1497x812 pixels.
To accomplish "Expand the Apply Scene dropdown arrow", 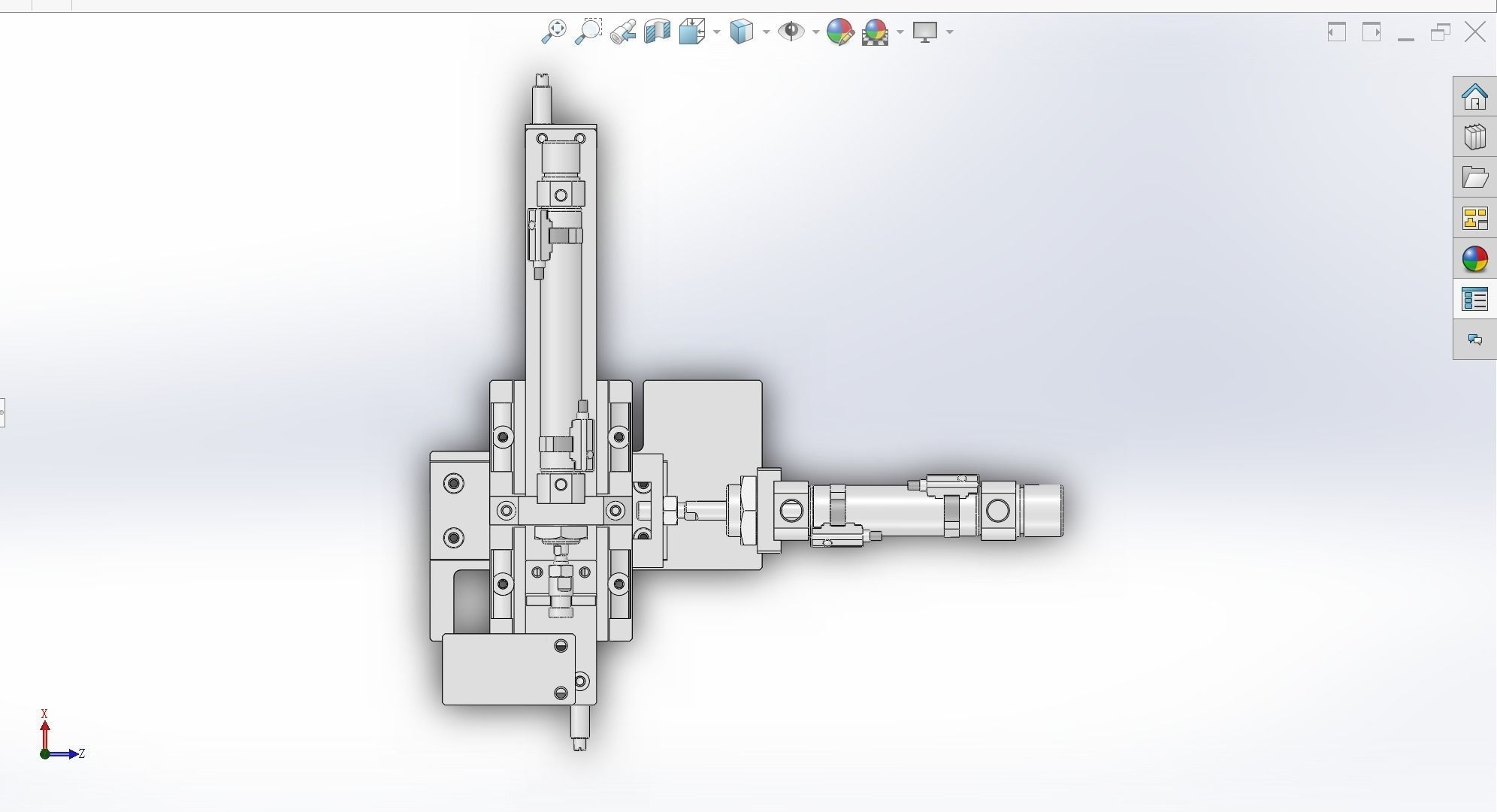I will [900, 32].
